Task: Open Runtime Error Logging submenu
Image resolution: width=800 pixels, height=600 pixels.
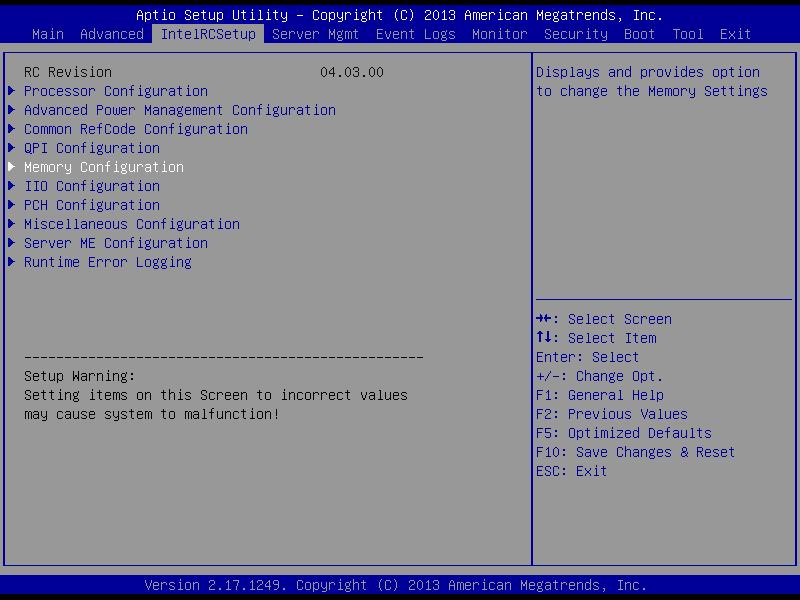Action: coord(108,262)
